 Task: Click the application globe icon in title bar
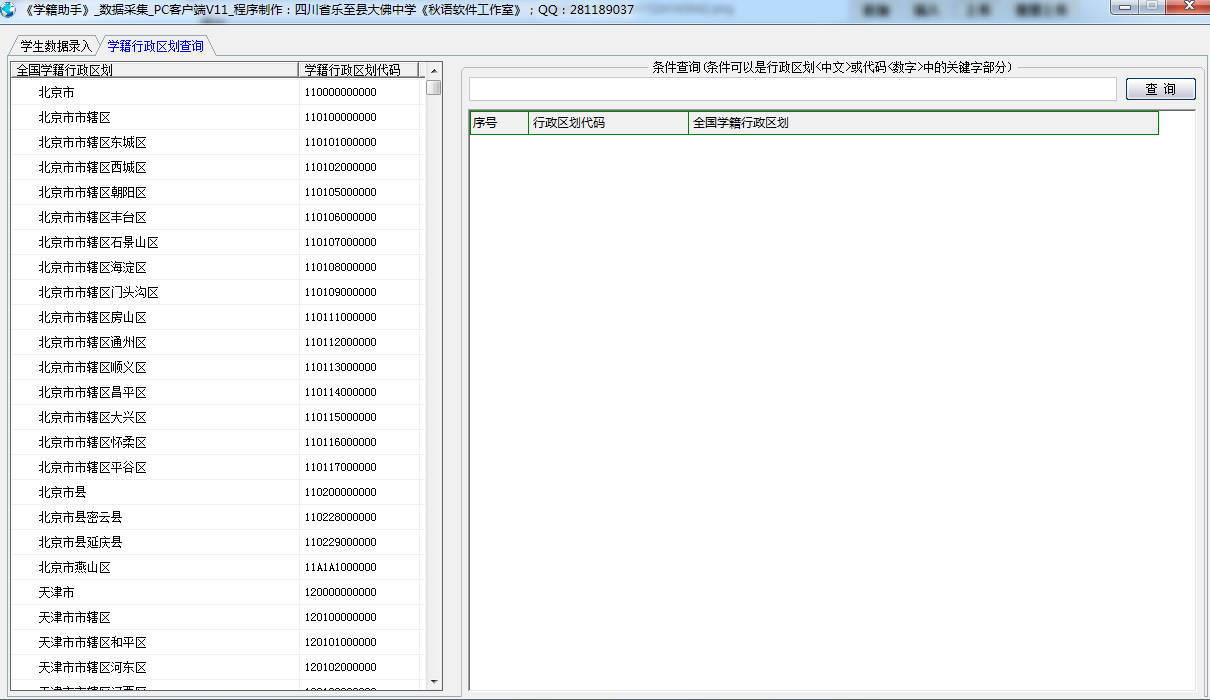8,9
